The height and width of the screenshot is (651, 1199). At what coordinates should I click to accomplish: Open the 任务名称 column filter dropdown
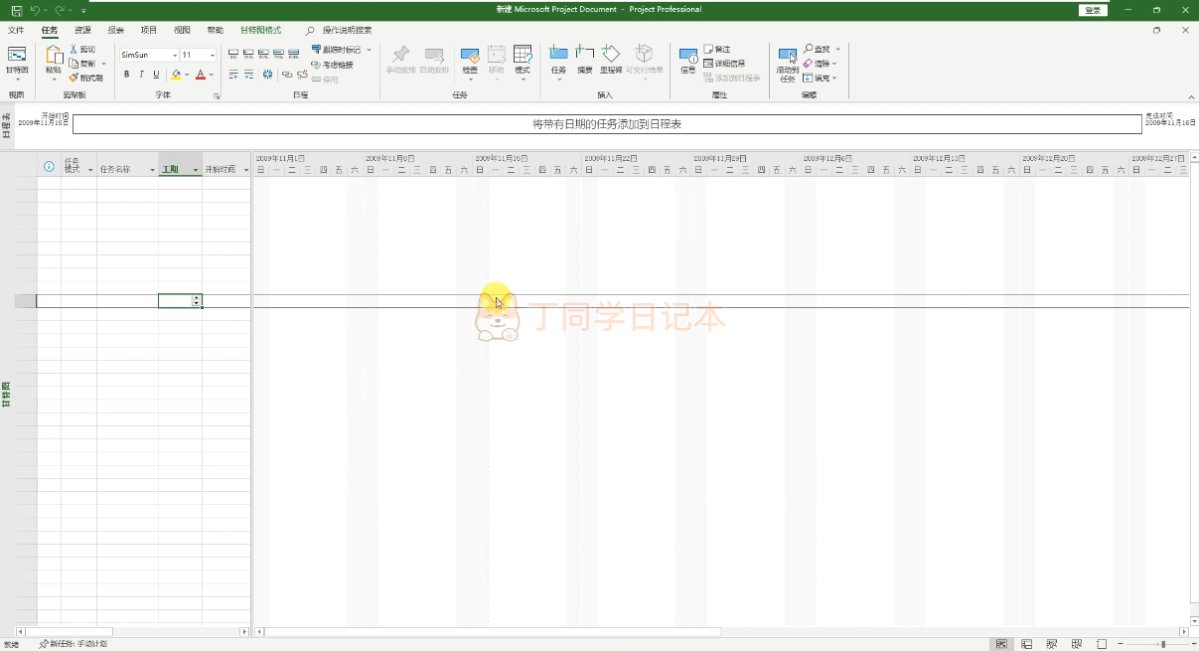pyautogui.click(x=152, y=170)
